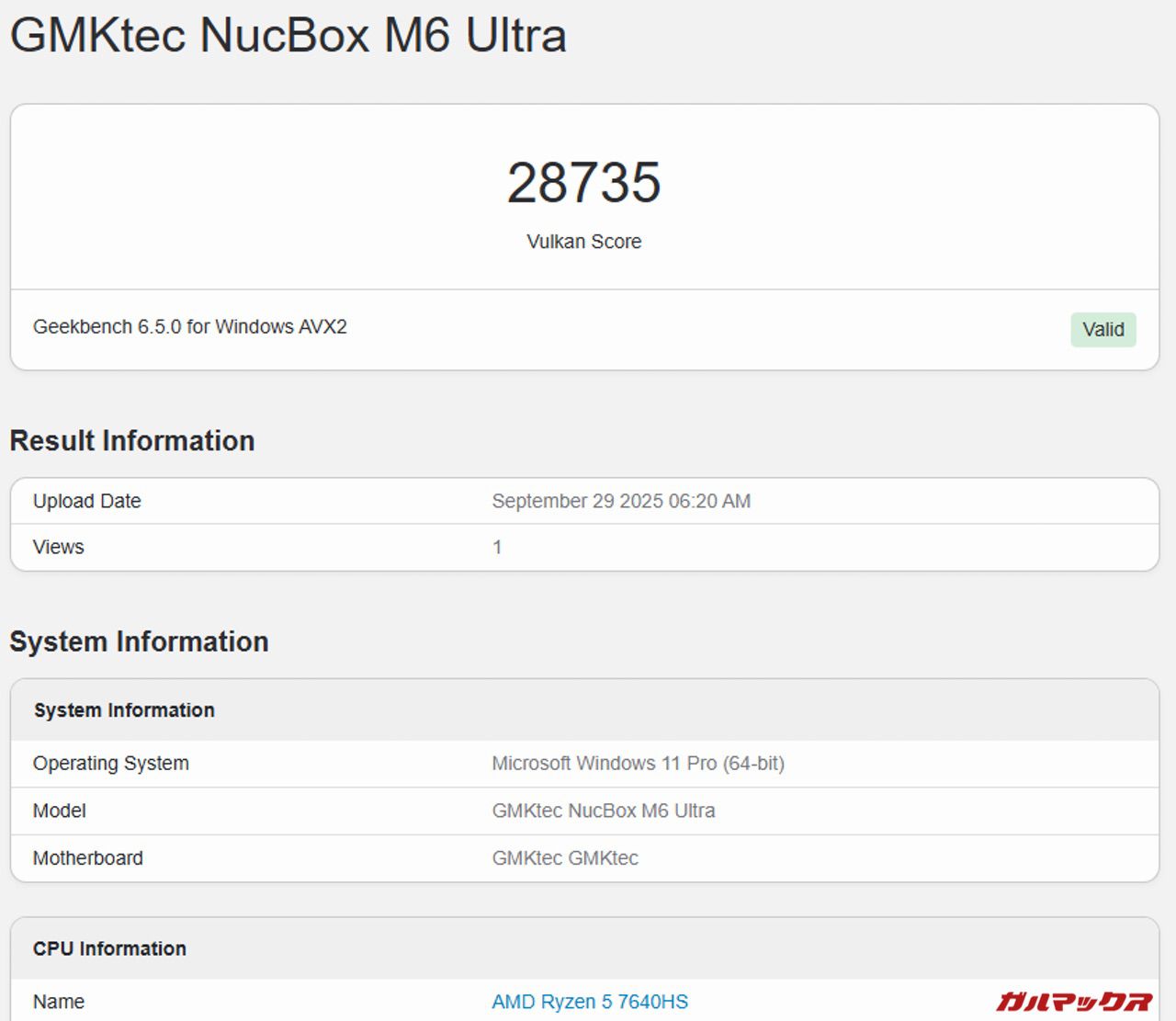
Task: Click the Operating System row label
Action: pyautogui.click(x=111, y=763)
